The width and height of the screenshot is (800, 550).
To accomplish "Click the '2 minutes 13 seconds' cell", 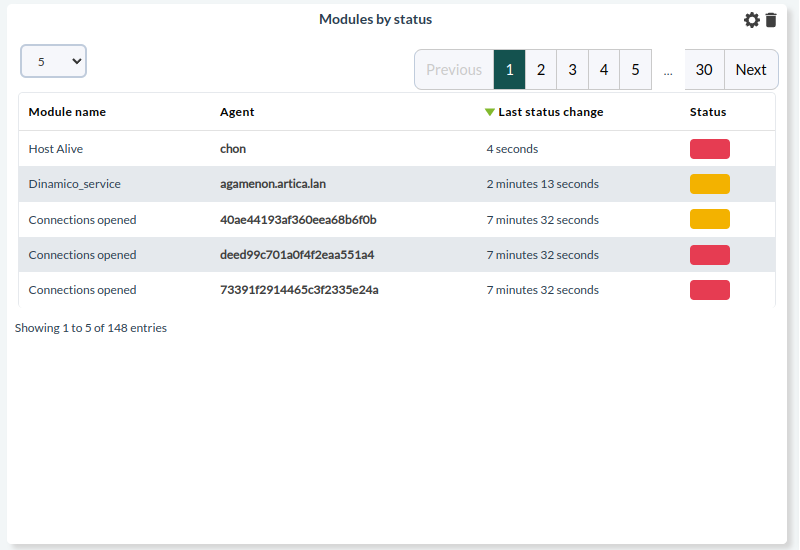I will coord(542,184).
